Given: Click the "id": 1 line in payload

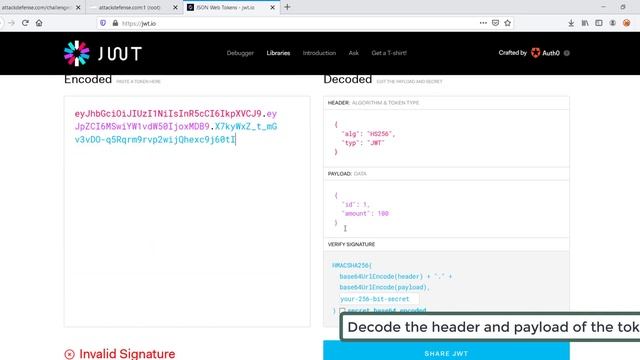Looking at the screenshot, I should (x=356, y=204).
